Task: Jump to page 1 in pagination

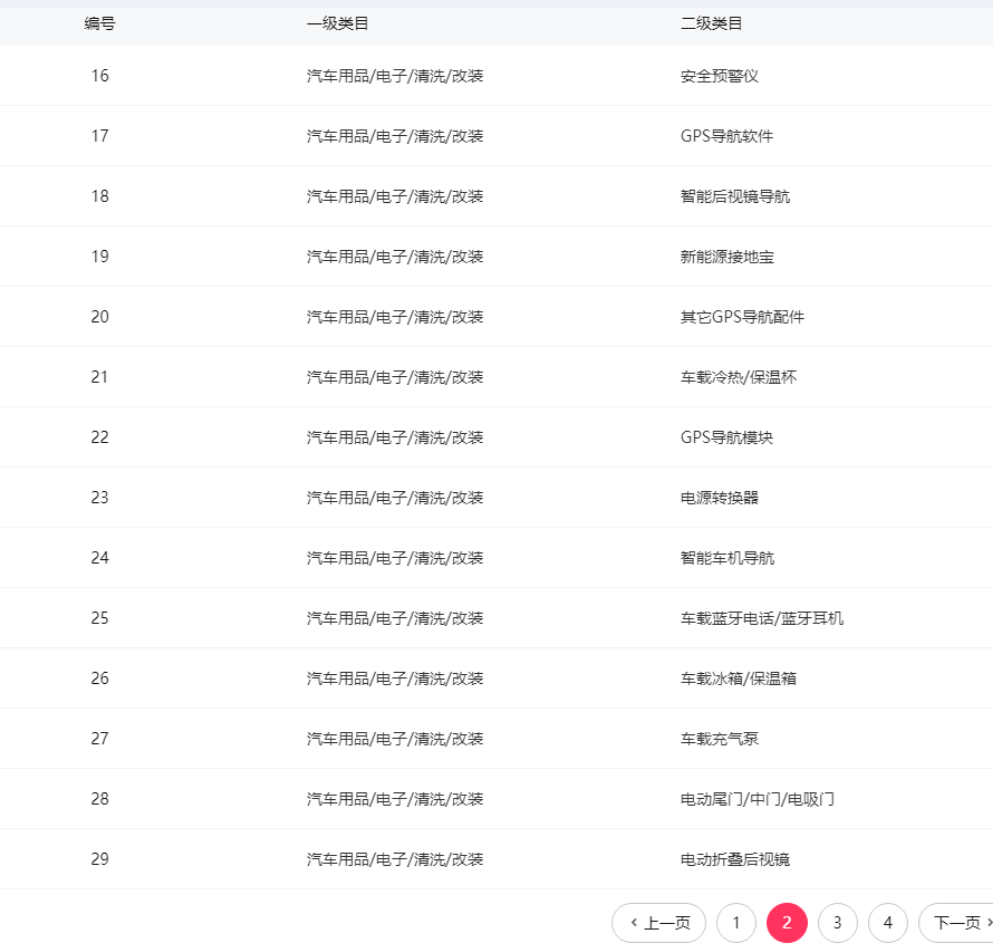Action: click(x=736, y=923)
